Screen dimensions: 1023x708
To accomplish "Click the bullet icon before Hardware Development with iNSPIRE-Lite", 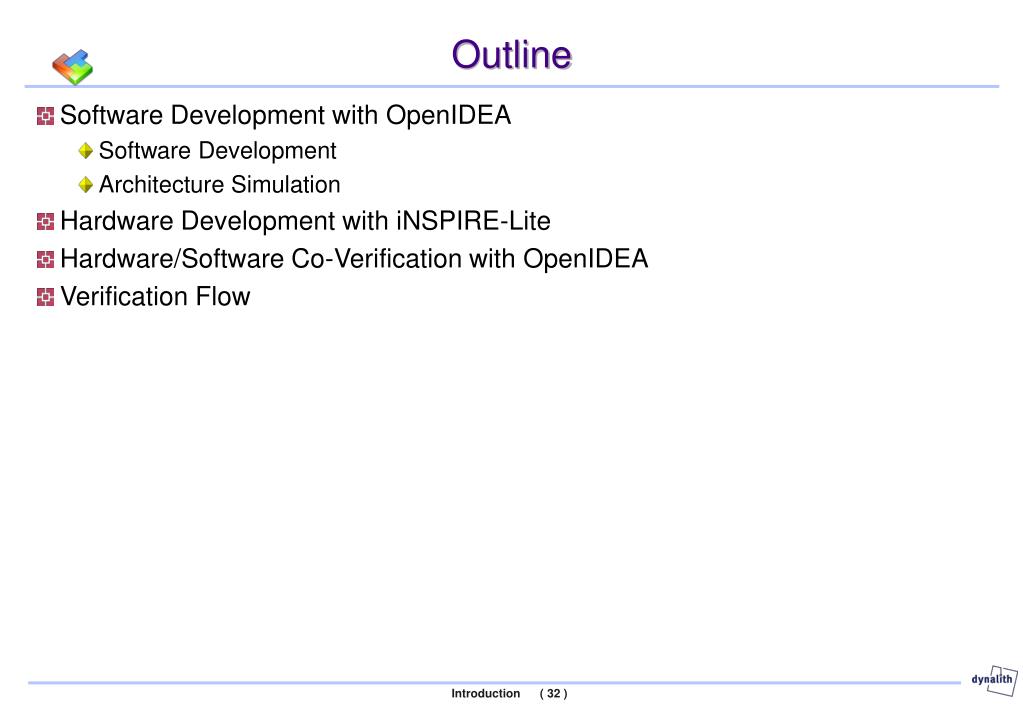I will coord(45,222).
